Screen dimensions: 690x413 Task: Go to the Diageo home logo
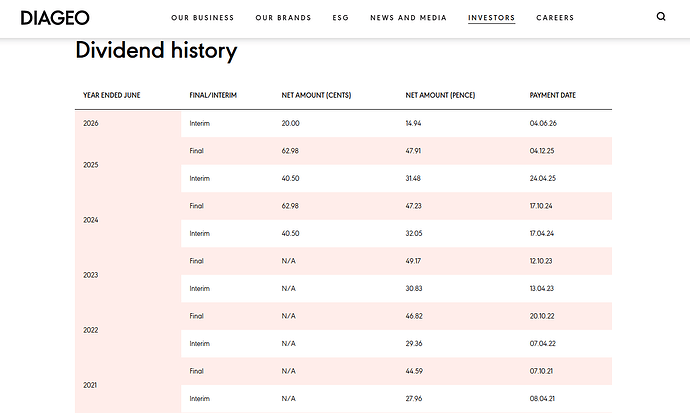(55, 18)
